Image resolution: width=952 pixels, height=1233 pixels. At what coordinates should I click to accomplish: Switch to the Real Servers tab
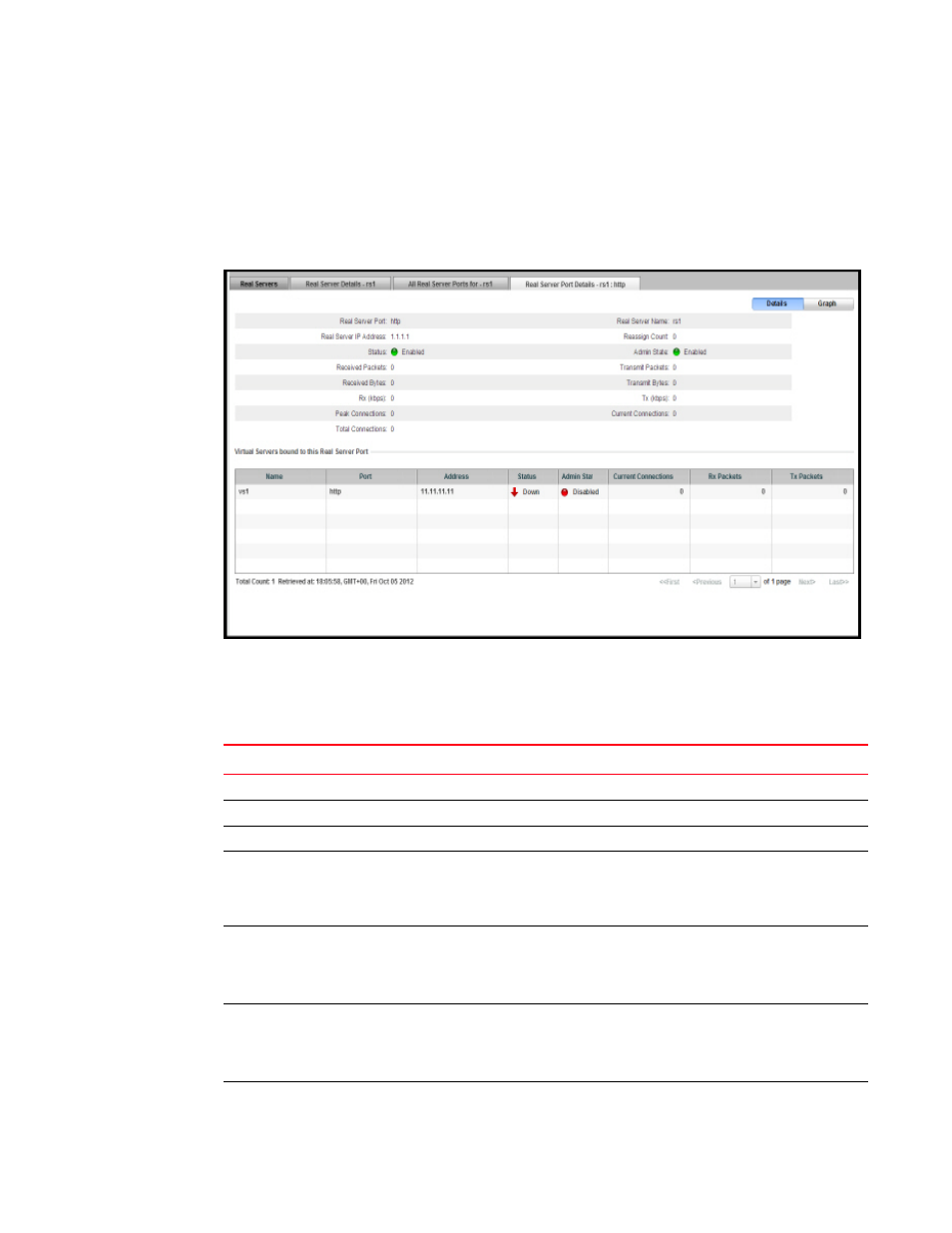tap(259, 285)
